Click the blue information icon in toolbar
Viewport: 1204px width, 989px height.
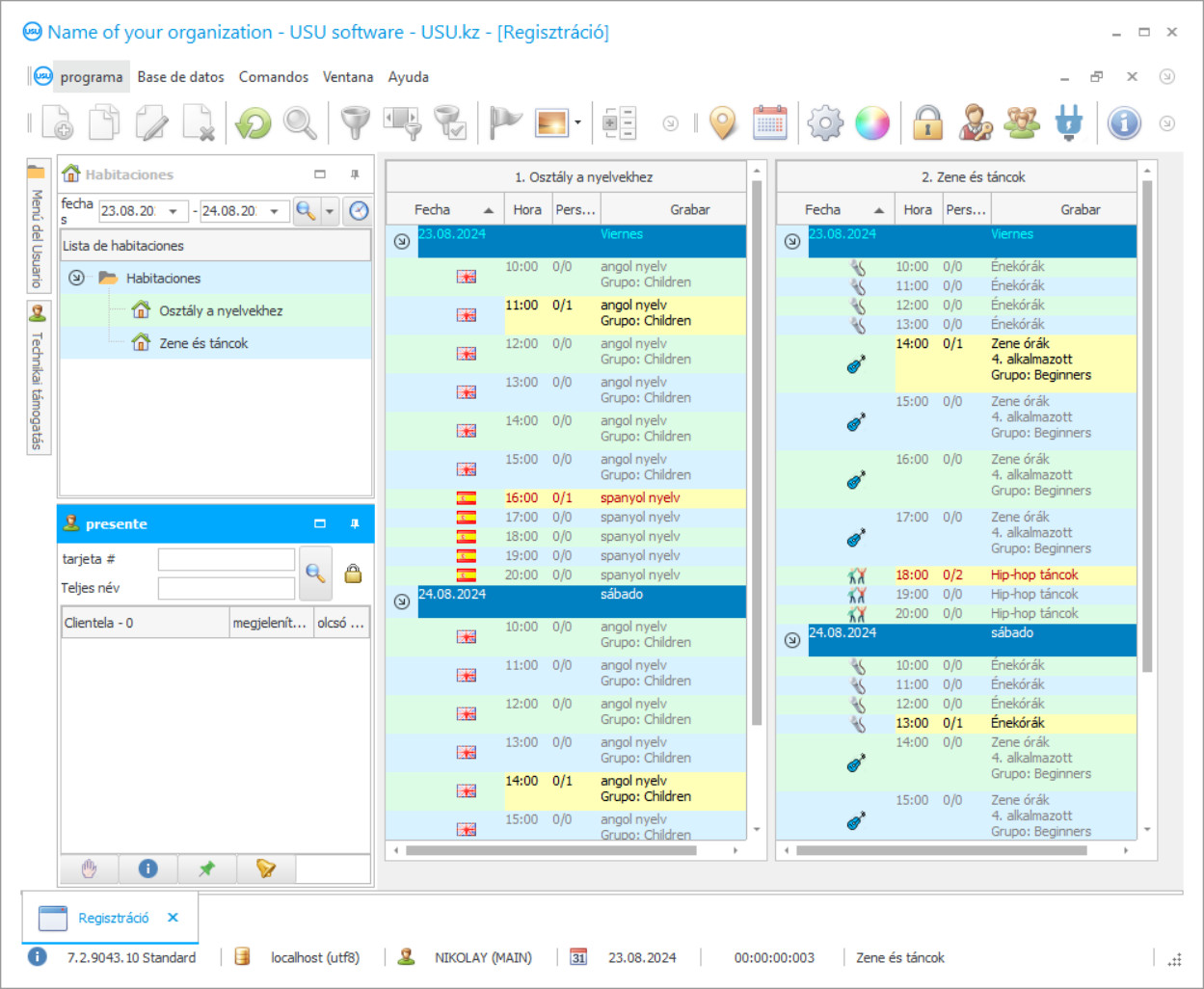[1124, 123]
